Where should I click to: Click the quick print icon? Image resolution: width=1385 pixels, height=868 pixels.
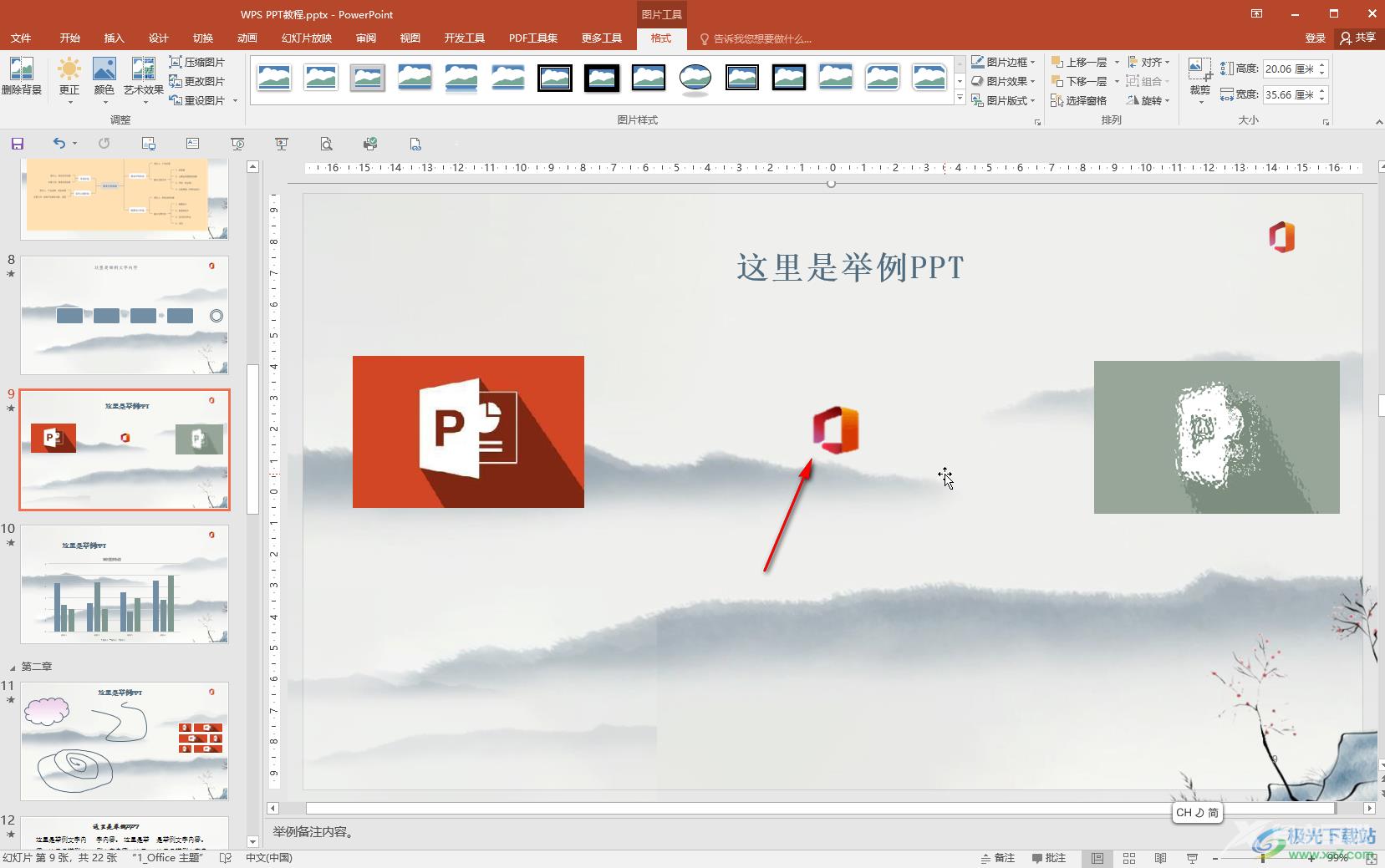coord(370,144)
